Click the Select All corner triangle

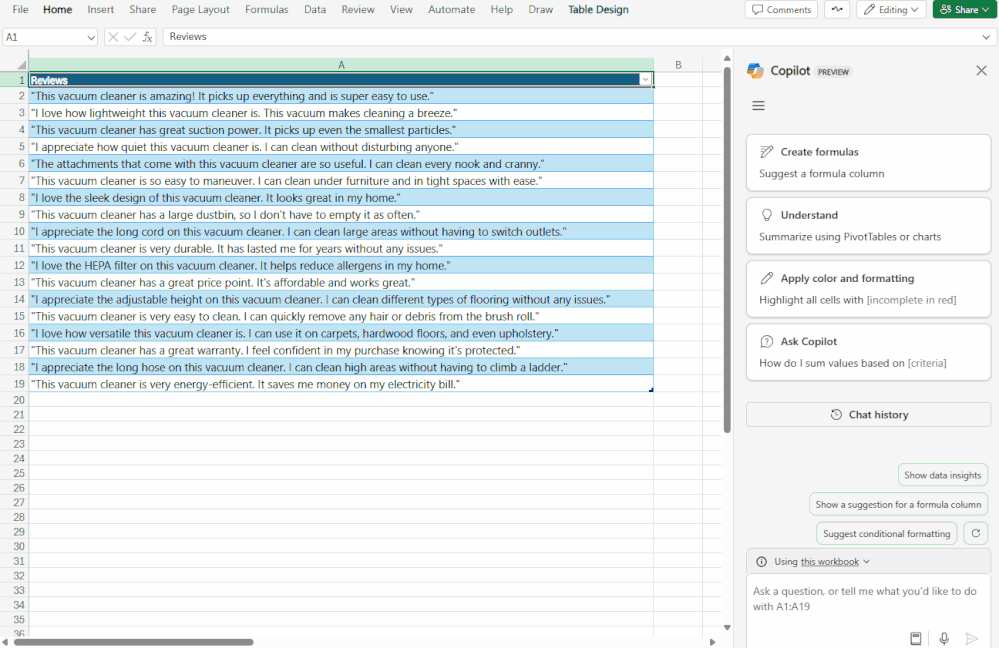pyautogui.click(x=22, y=65)
